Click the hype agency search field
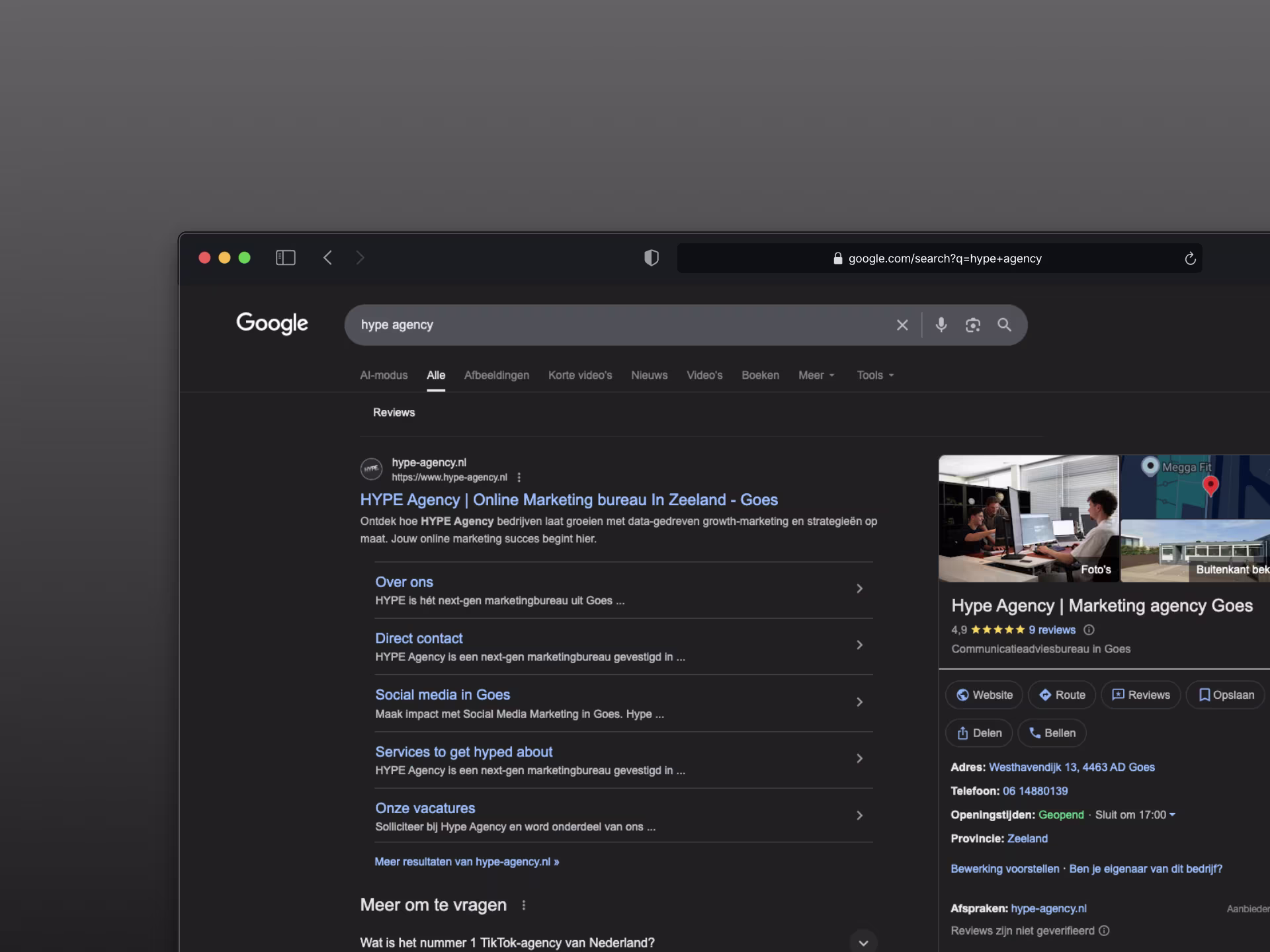This screenshot has width=1270, height=952. (595, 325)
